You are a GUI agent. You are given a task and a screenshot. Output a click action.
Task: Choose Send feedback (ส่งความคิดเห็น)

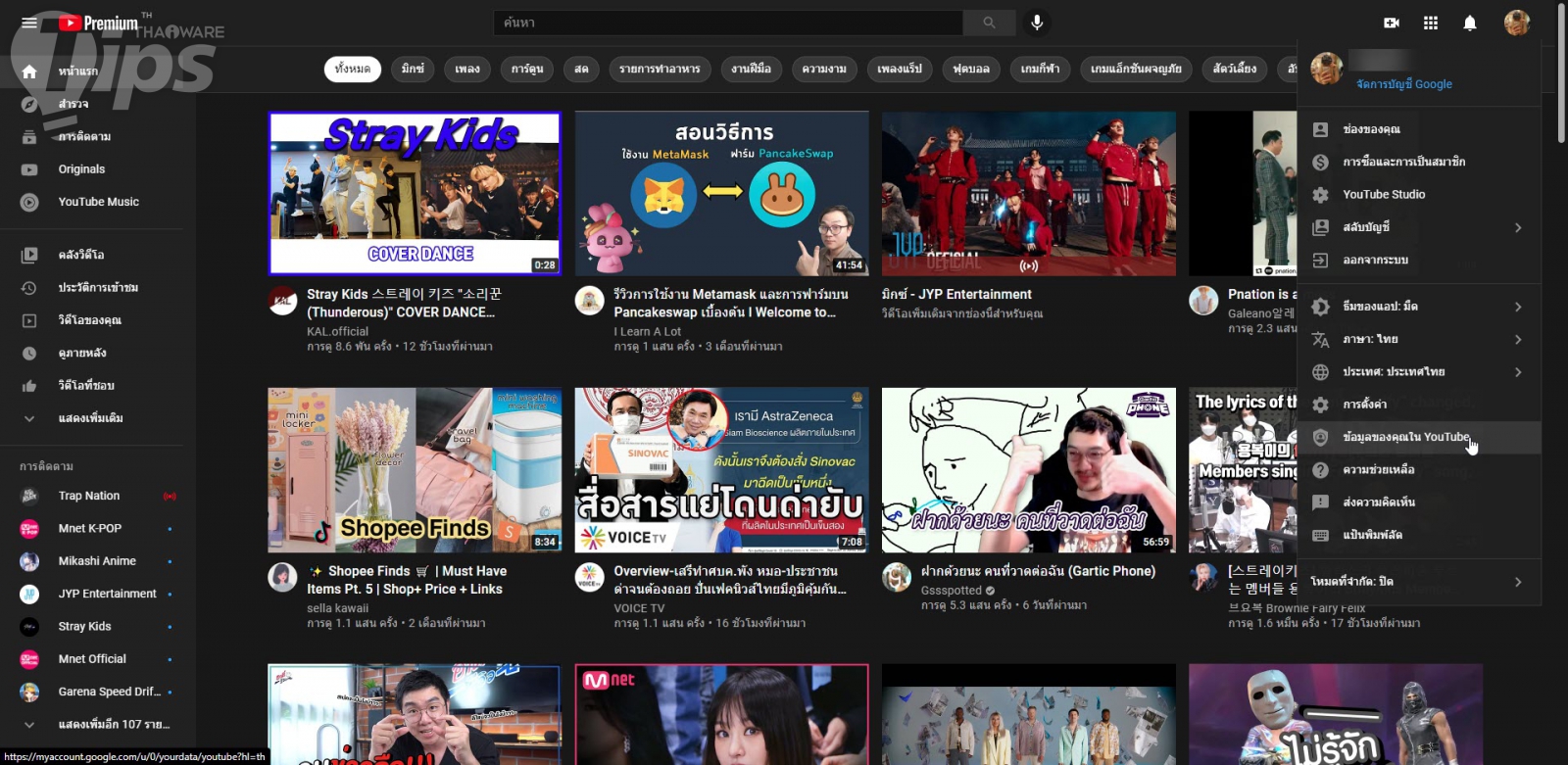click(1419, 502)
